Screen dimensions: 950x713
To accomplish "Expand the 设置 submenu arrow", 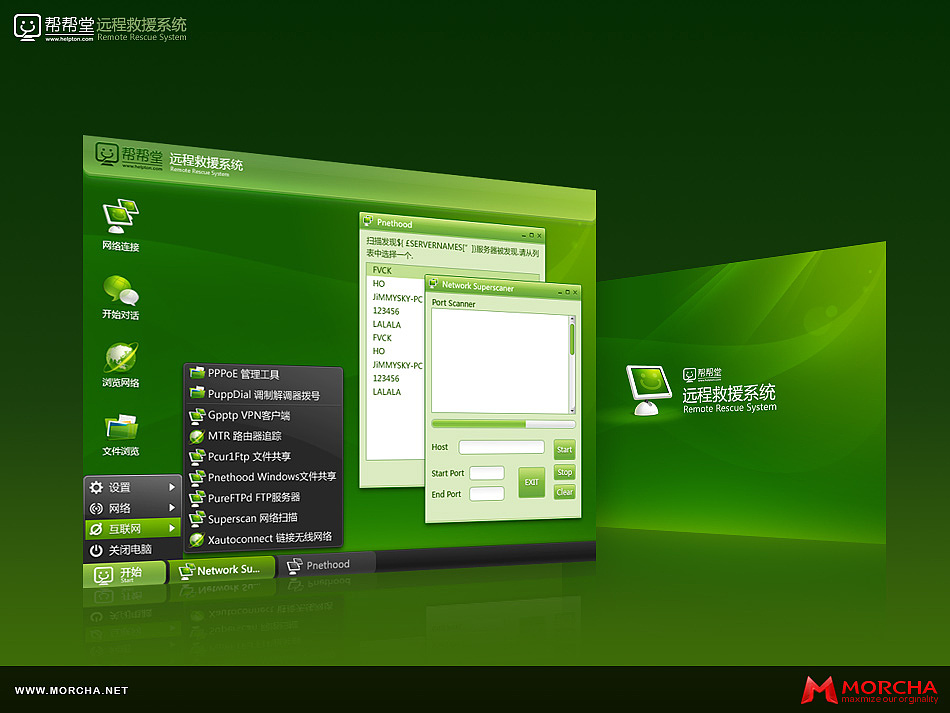I will (172, 487).
